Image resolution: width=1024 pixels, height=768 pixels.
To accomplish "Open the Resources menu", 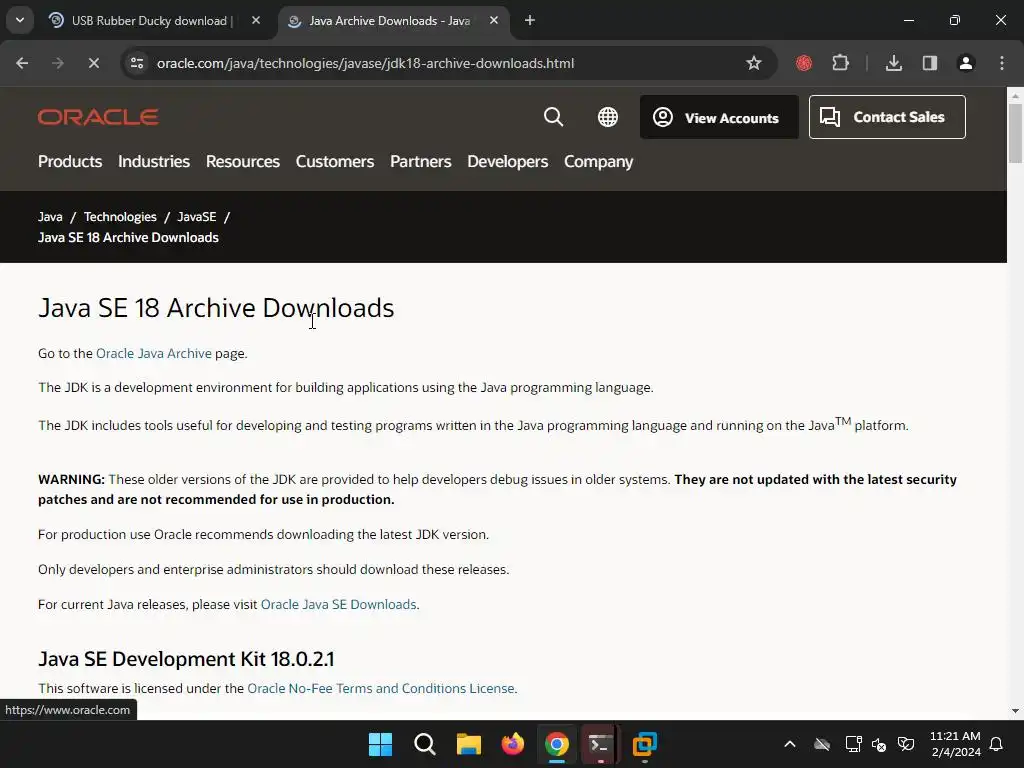I will click(x=243, y=161).
